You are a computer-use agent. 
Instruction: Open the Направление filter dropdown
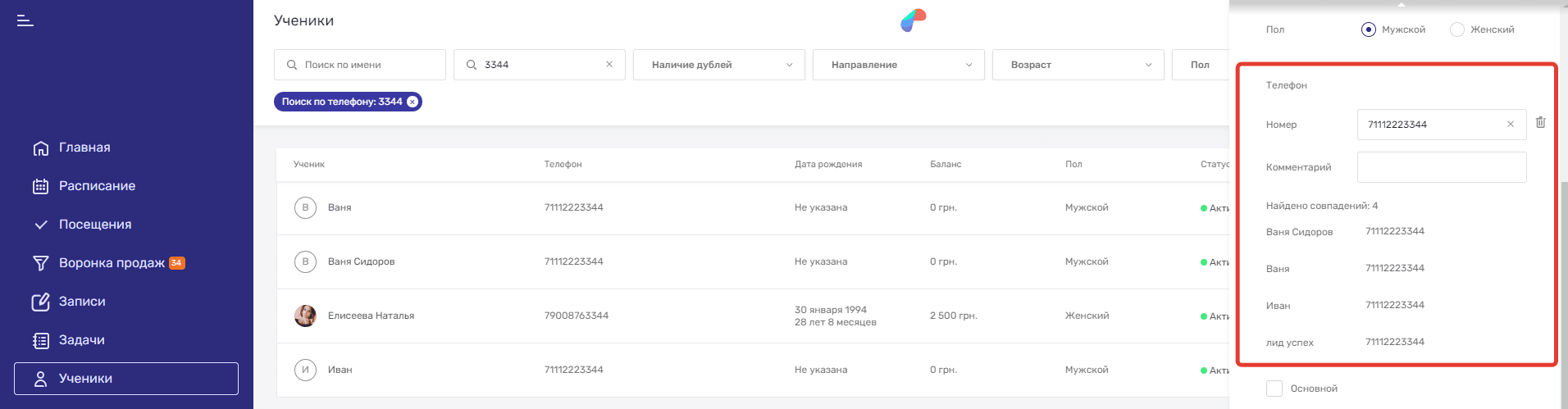click(x=898, y=65)
